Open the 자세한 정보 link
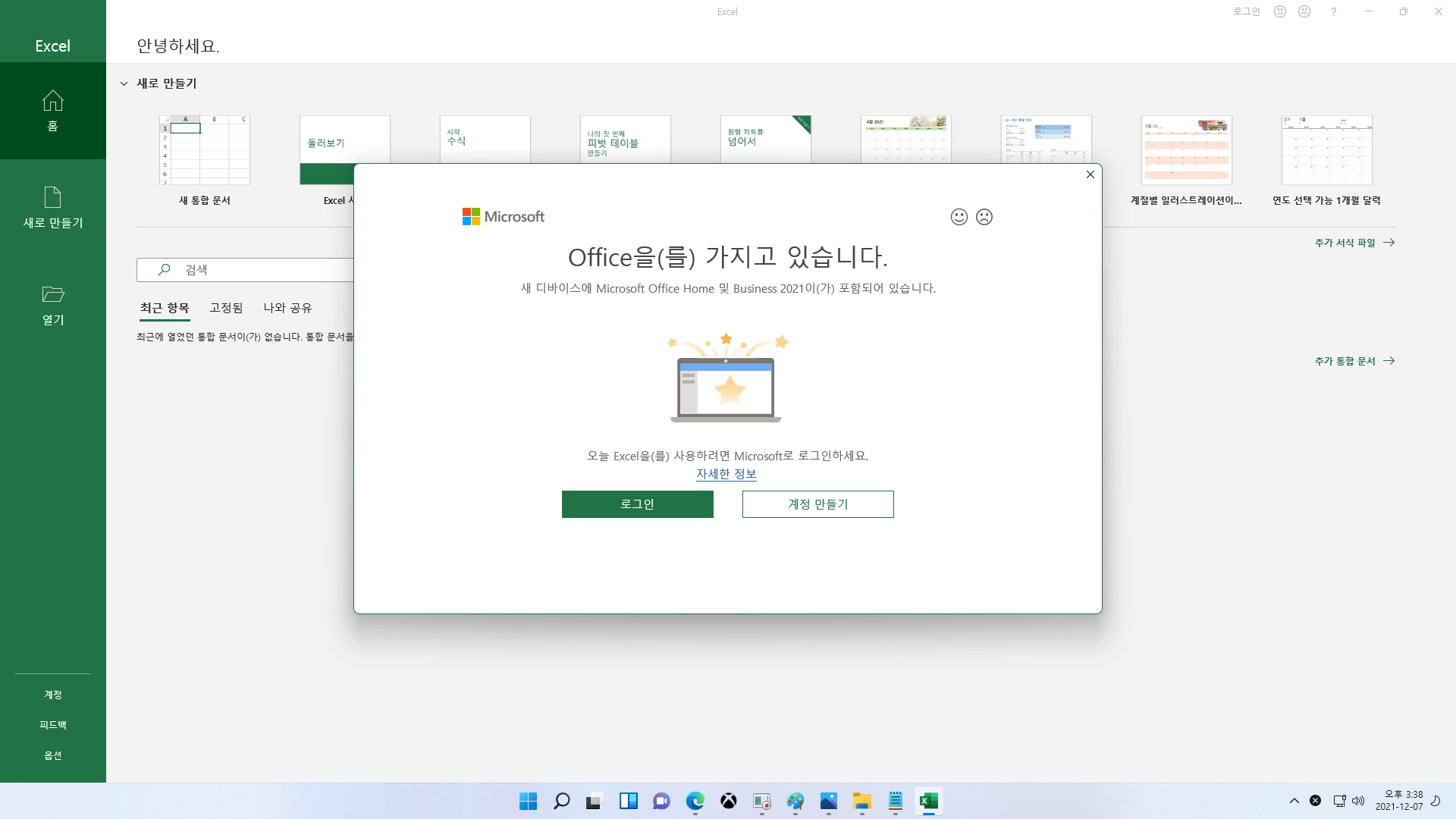Image resolution: width=1456 pixels, height=819 pixels. coord(726,474)
